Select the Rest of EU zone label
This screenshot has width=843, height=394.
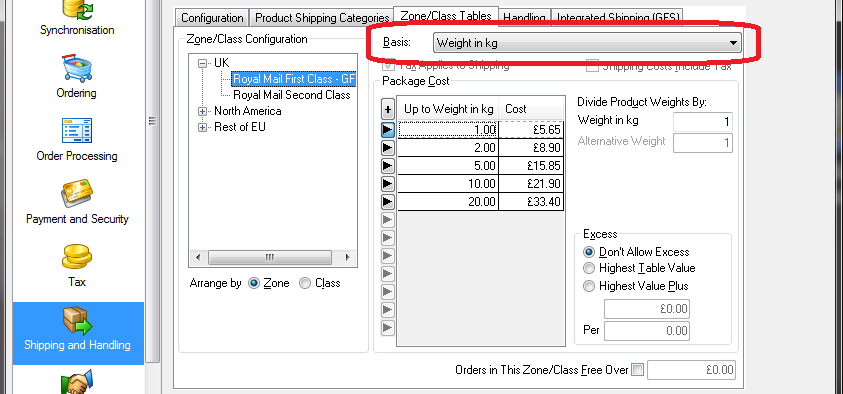coord(240,127)
